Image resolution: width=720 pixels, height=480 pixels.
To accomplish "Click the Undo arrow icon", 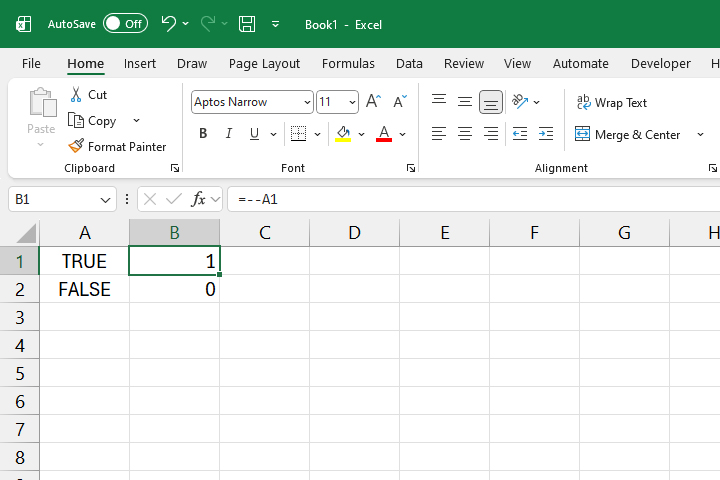I will [168, 23].
